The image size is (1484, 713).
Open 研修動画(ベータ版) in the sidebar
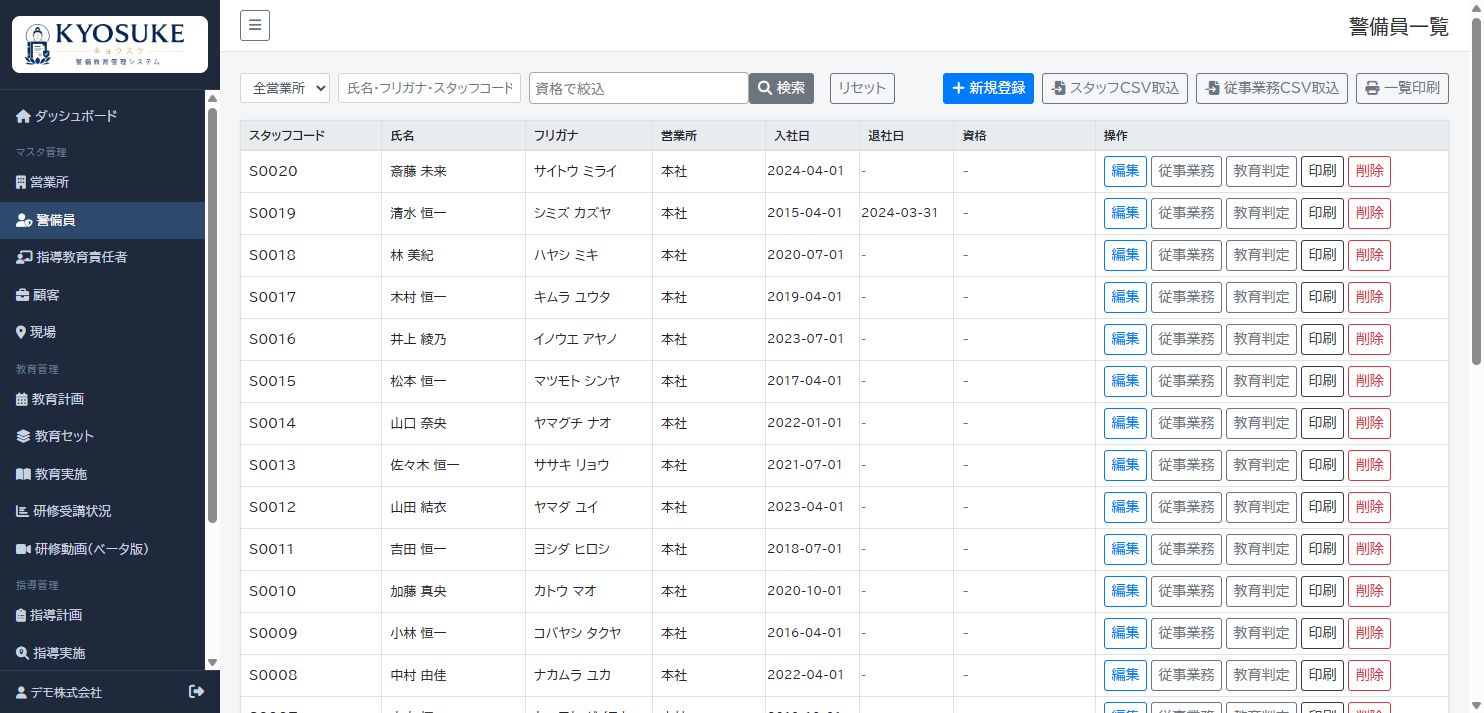(102, 549)
